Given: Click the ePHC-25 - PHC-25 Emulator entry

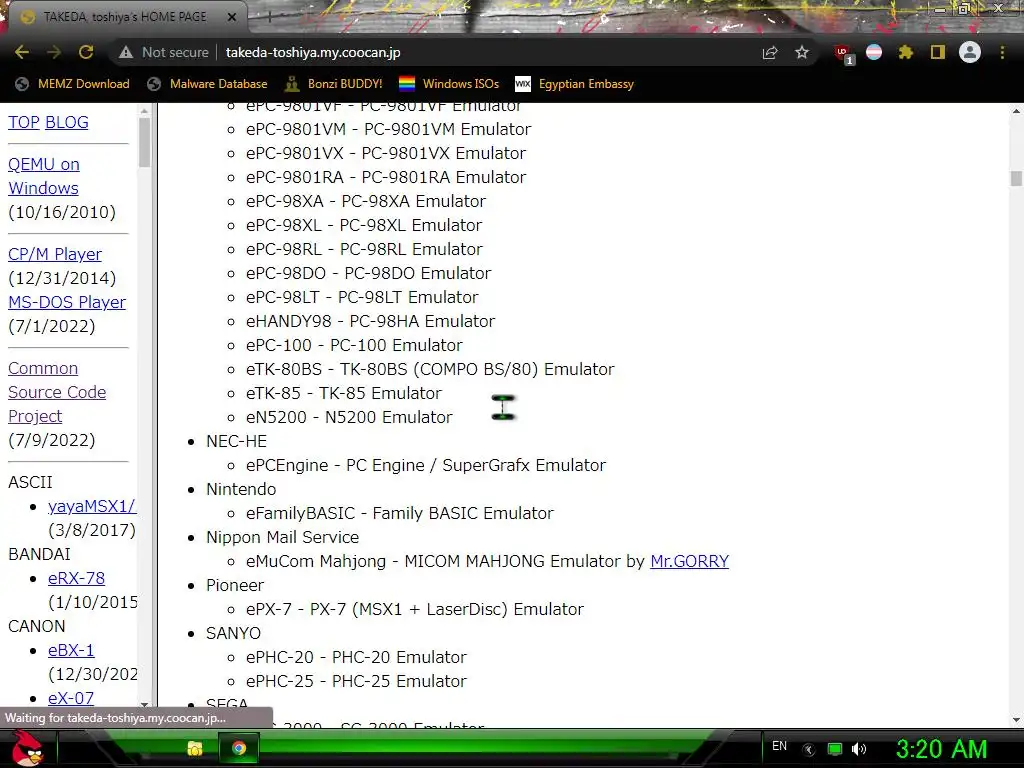Looking at the screenshot, I should (x=356, y=681).
